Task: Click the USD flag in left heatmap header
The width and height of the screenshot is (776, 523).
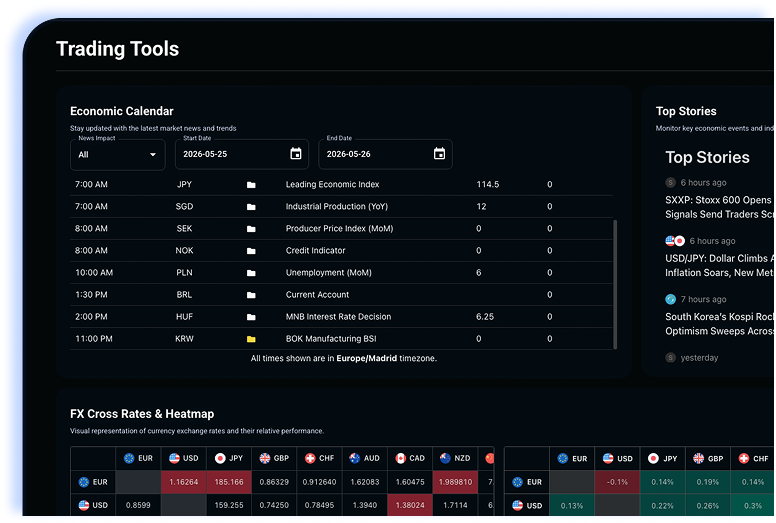Action: pyautogui.click(x=174, y=458)
